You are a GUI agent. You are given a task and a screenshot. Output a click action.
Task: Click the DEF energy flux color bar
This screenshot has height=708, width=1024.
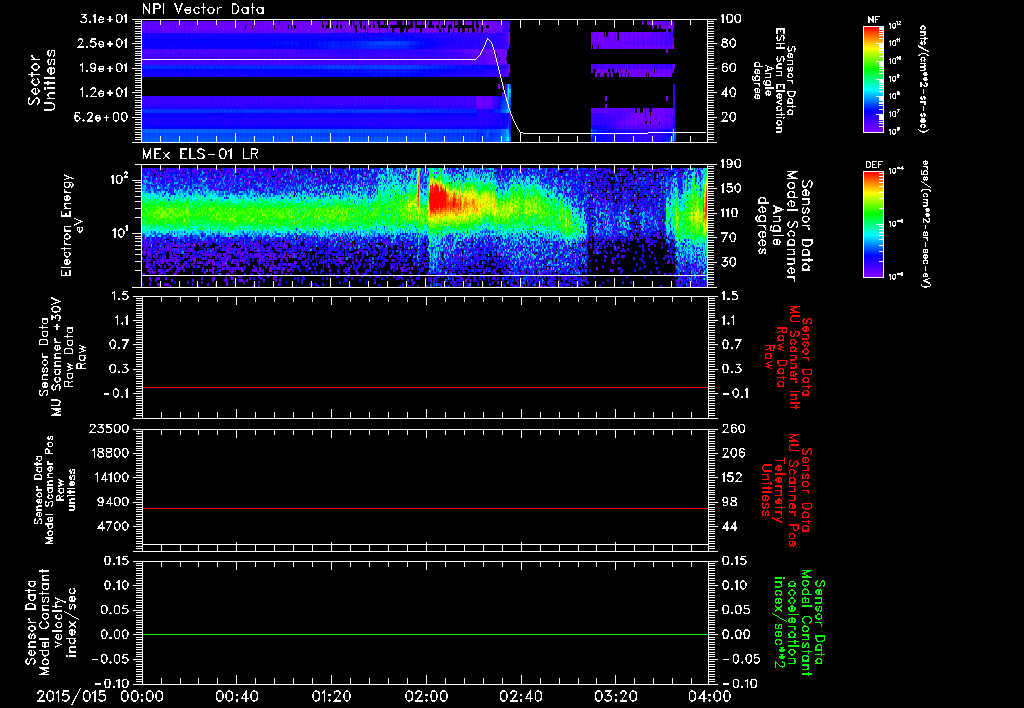874,224
